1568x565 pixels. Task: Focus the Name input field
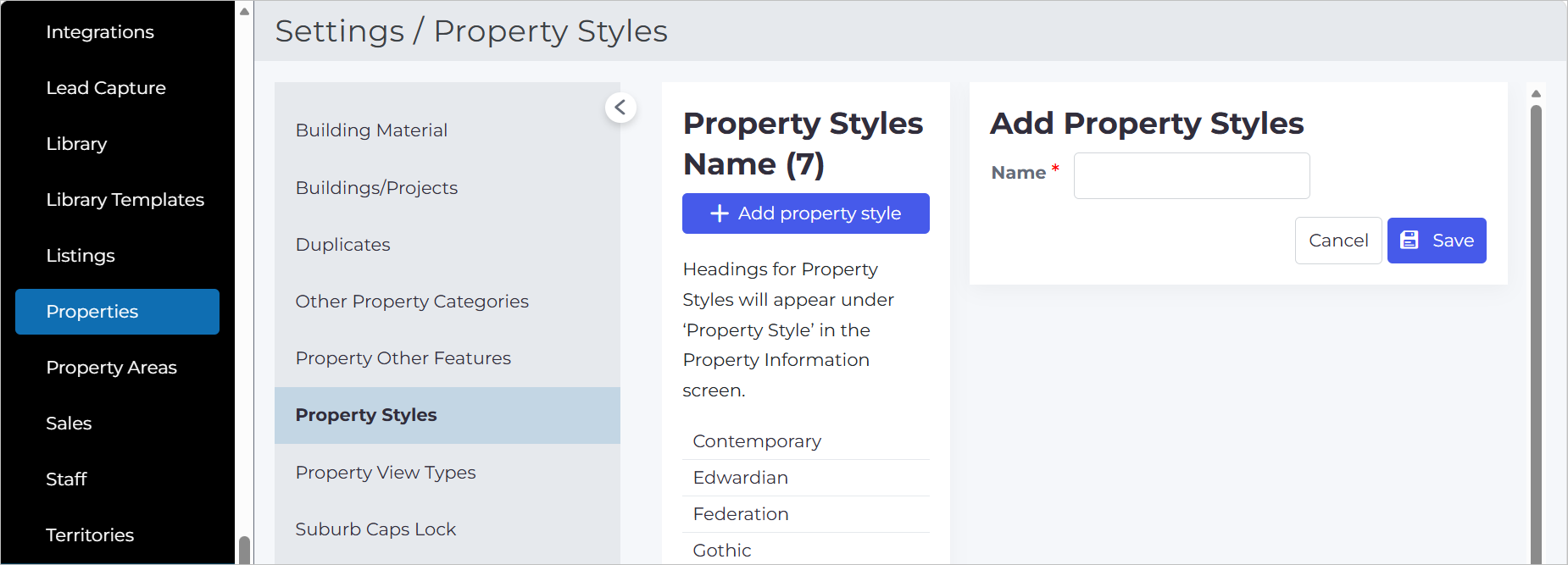pos(1192,175)
